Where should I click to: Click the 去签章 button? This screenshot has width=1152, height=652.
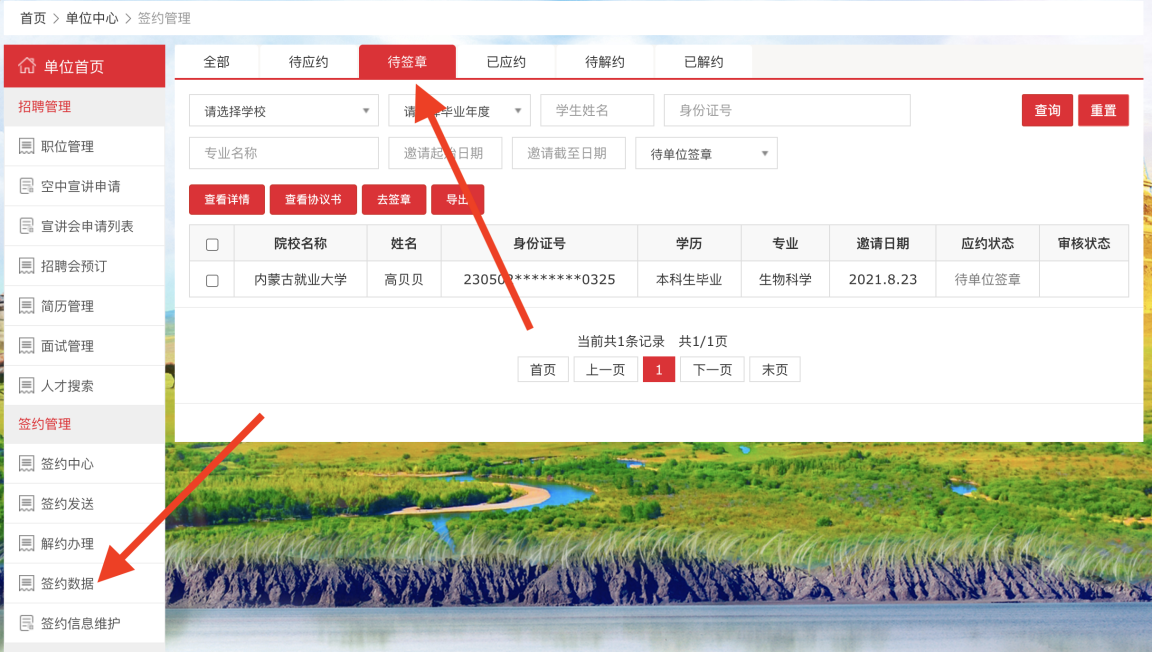394,200
